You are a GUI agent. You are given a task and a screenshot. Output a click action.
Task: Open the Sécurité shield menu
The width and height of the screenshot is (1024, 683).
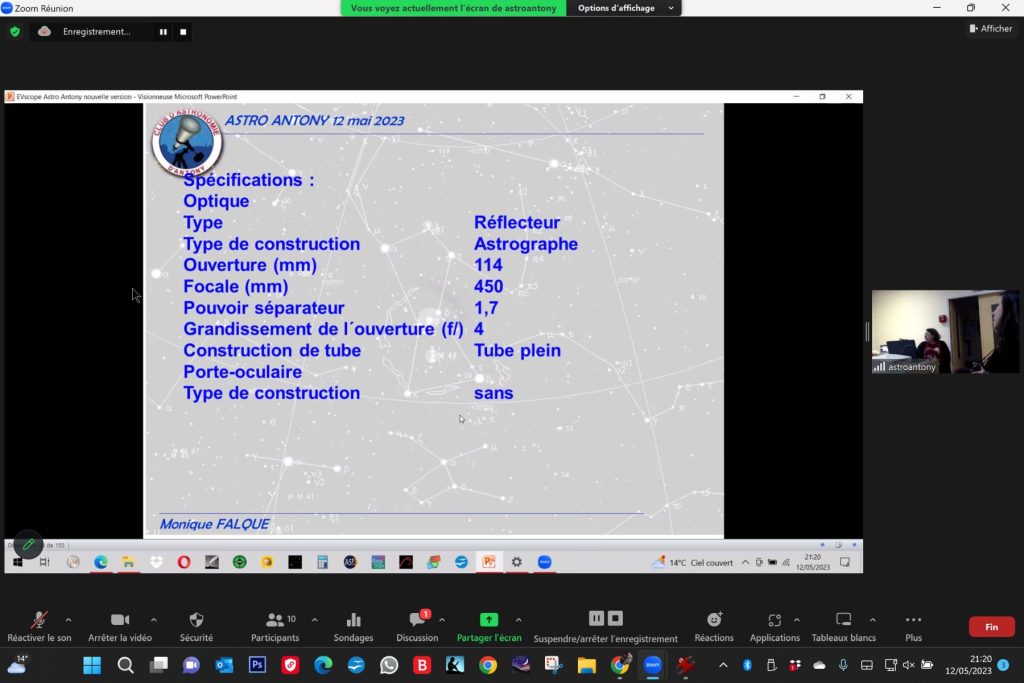point(196,626)
